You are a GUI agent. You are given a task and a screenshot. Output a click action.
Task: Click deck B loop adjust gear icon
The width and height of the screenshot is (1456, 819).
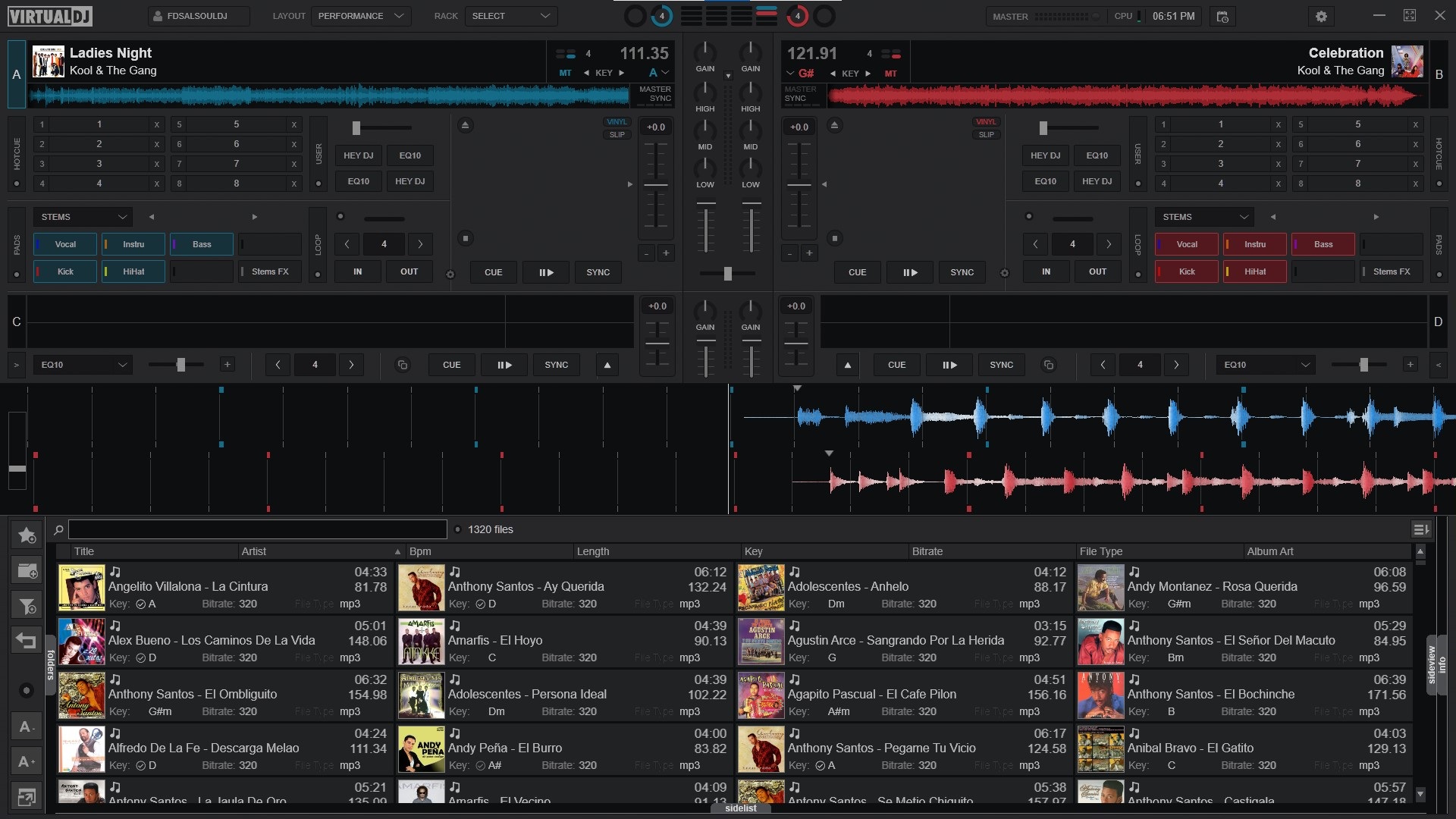(1005, 273)
